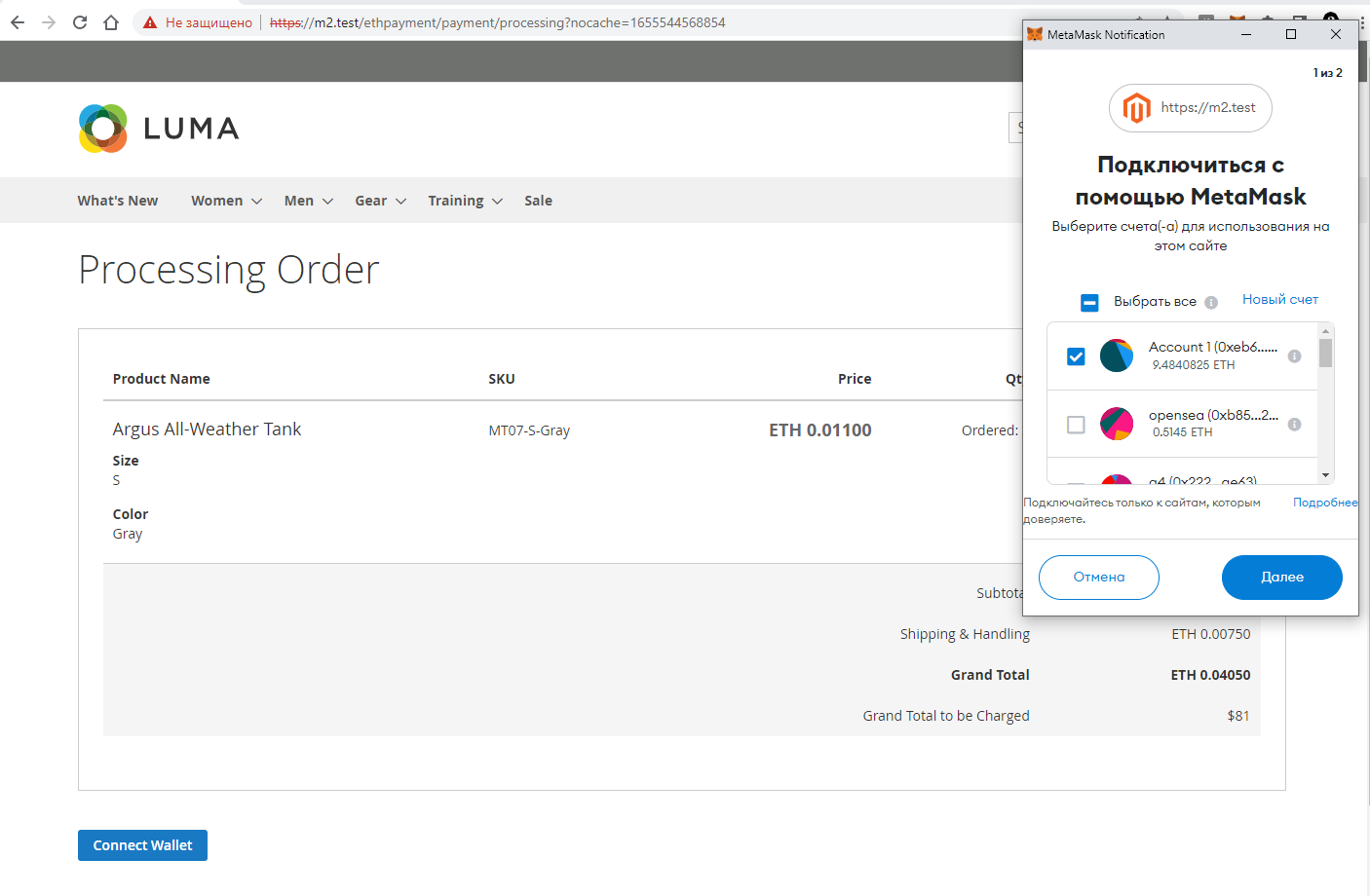Click the Connect Wallet button
Viewport: 1370px width, 896px height.
click(x=142, y=845)
